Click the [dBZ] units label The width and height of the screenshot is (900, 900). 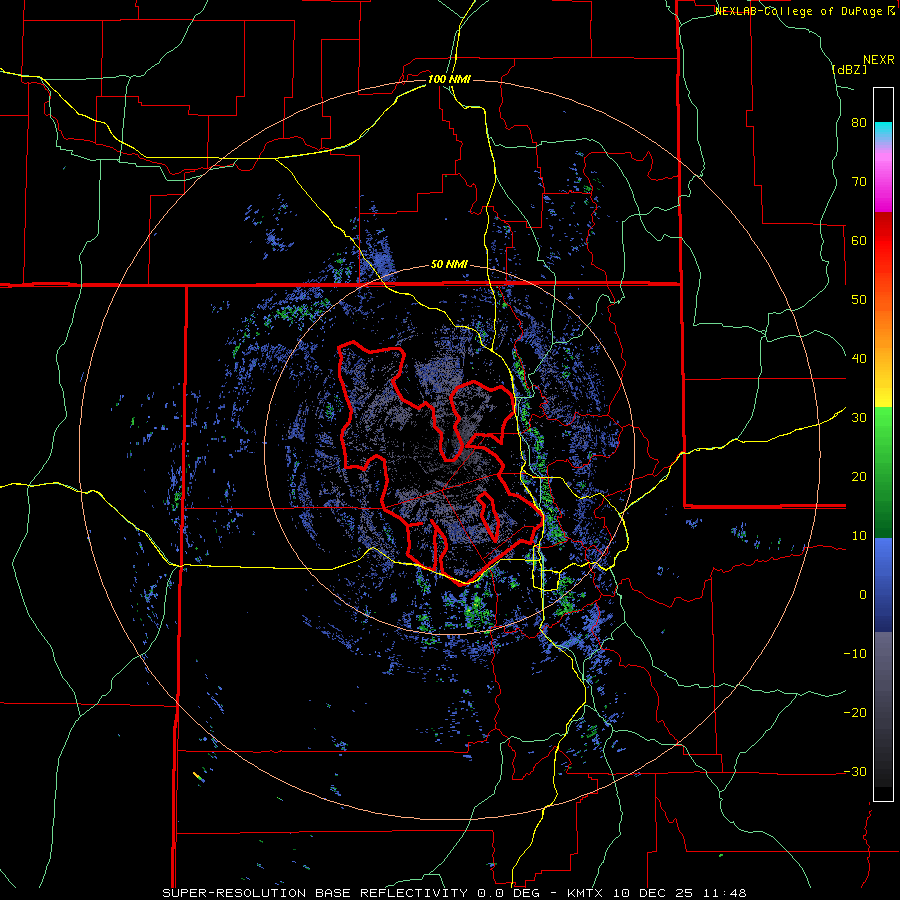(x=849, y=69)
